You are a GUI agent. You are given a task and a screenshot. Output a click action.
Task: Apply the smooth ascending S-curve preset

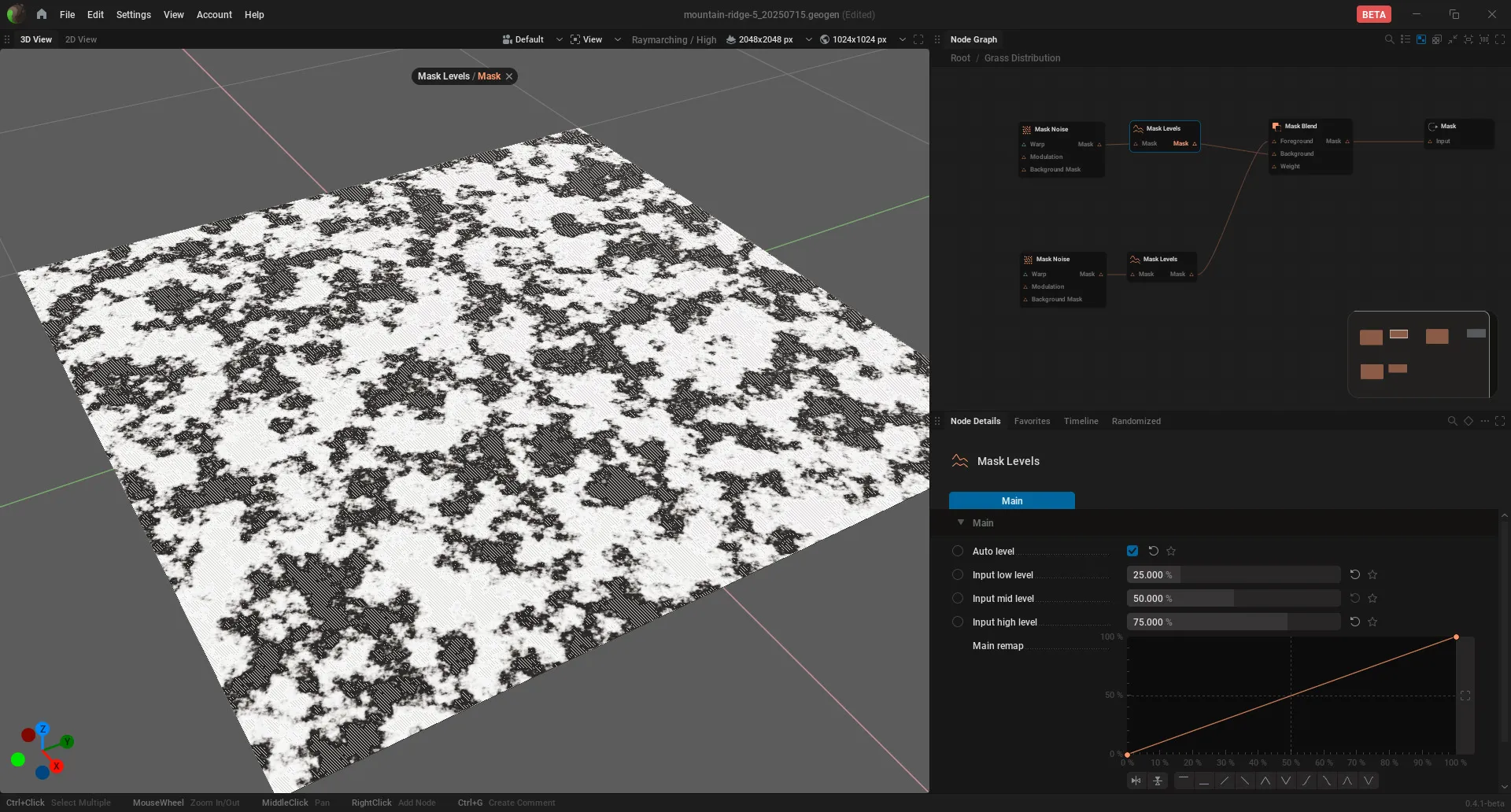[1306, 781]
